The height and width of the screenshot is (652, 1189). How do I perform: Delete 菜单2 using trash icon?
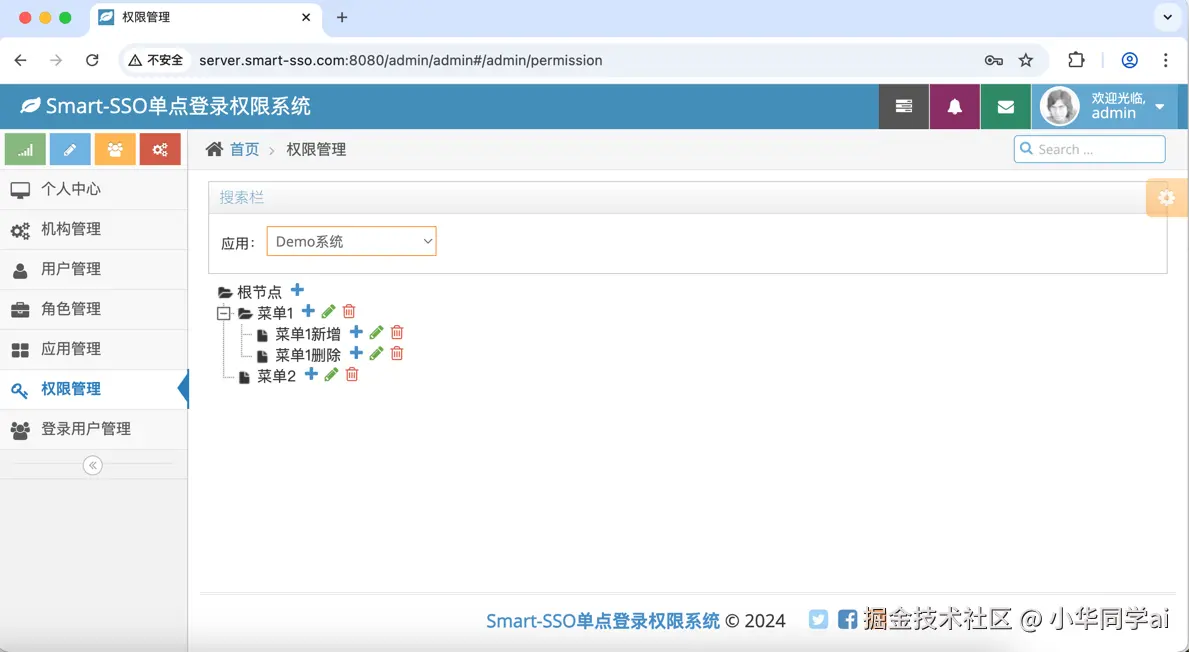pos(352,375)
